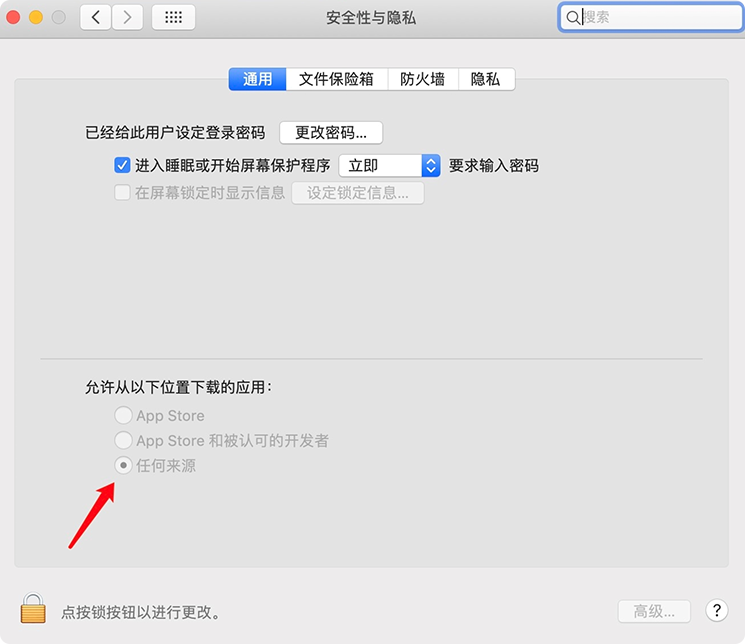This screenshot has width=745, height=644.
Task: Click the 更改密码 button
Action: [x=331, y=133]
